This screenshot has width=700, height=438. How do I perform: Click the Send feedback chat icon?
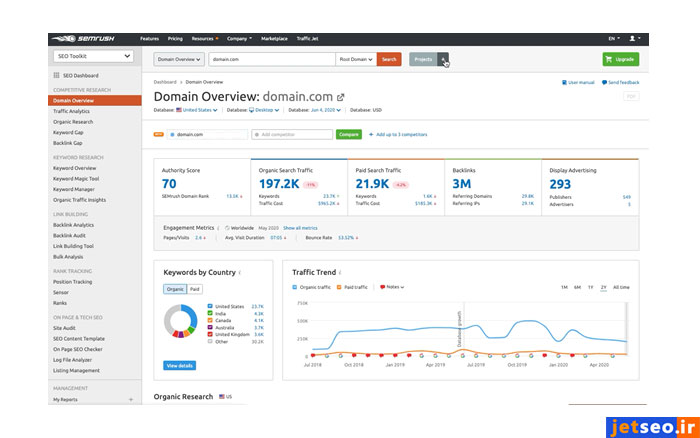pyautogui.click(x=604, y=82)
